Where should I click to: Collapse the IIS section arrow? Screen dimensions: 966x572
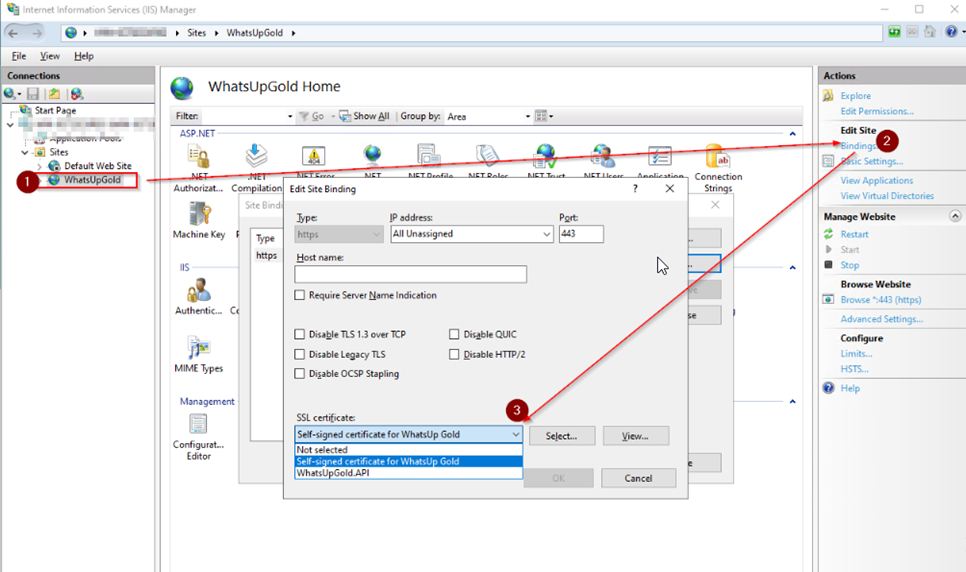(x=793, y=268)
